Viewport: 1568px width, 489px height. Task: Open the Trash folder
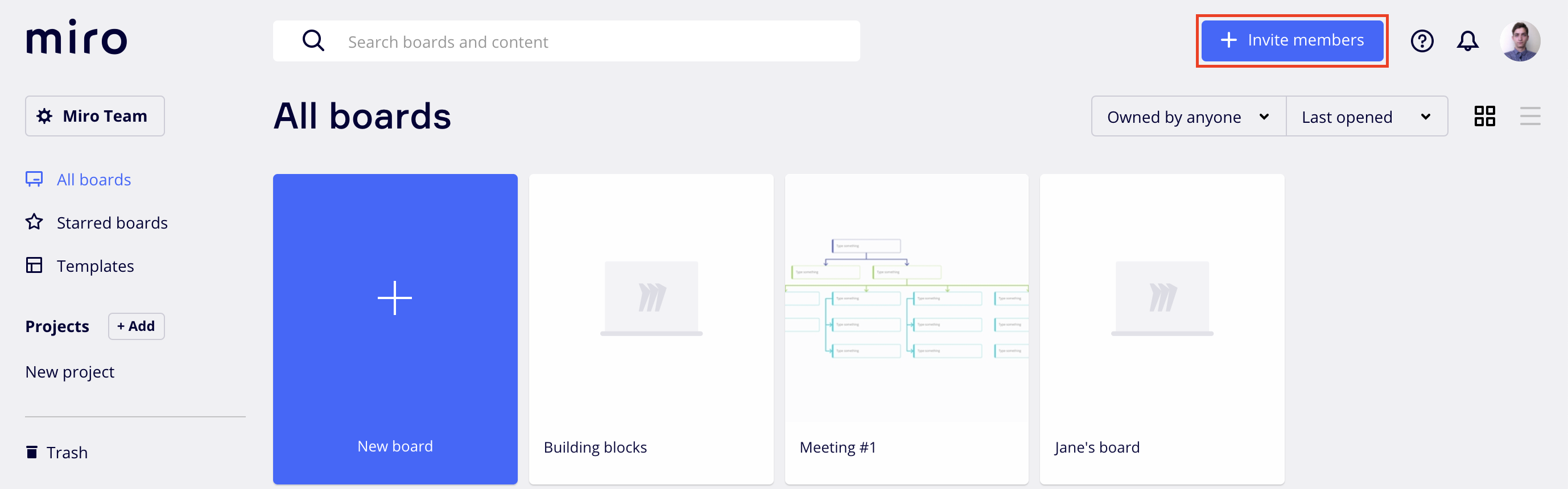(67, 453)
